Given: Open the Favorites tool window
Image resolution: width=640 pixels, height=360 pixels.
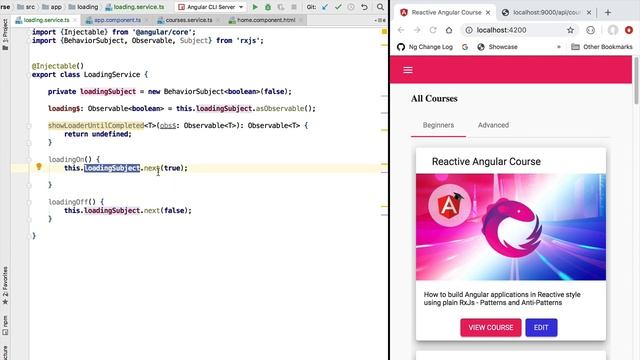Looking at the screenshot, I should [5, 285].
